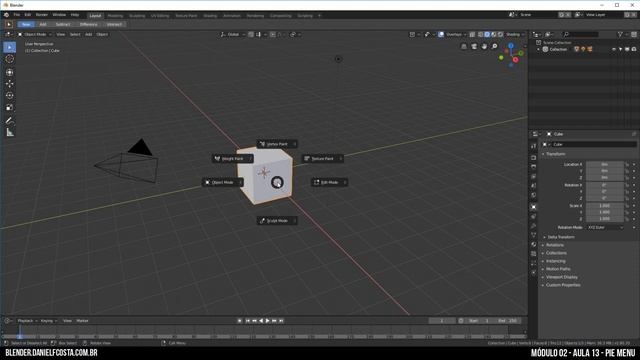
Task: Toggle viewport overlays button
Action: pyautogui.click(x=441, y=35)
